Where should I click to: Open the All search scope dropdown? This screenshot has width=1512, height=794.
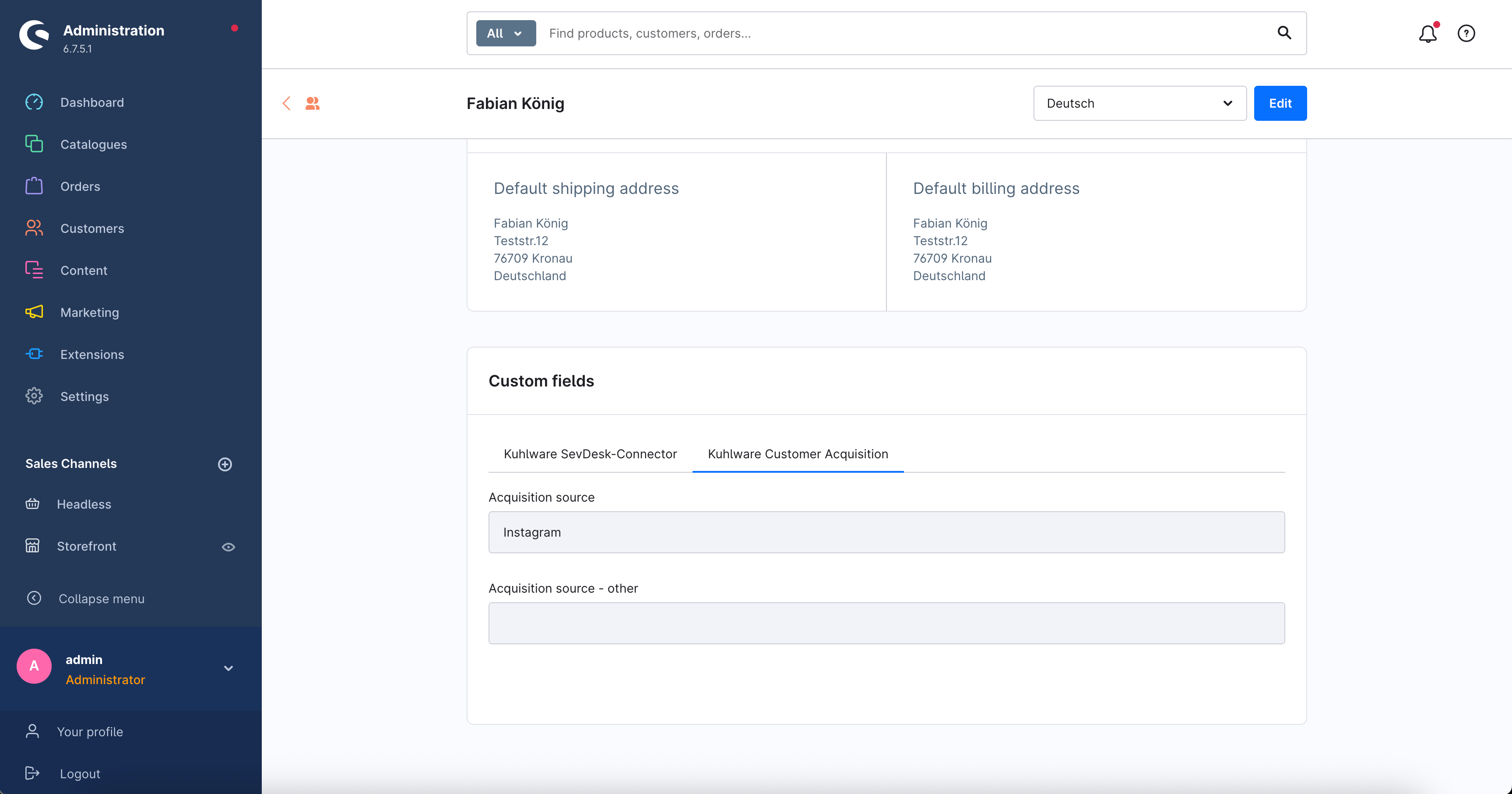tap(505, 33)
